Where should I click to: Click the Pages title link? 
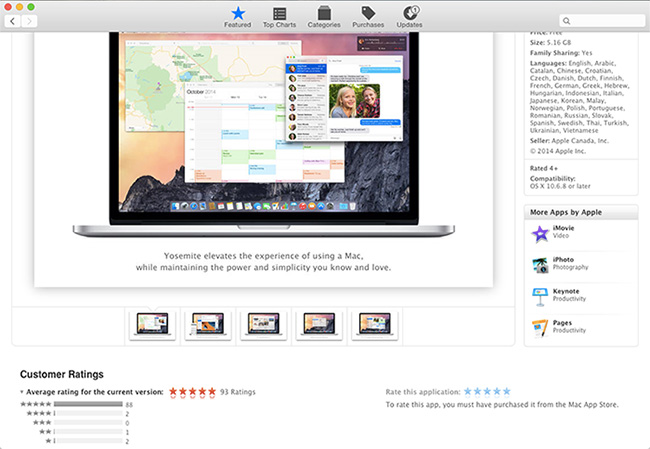coord(562,323)
